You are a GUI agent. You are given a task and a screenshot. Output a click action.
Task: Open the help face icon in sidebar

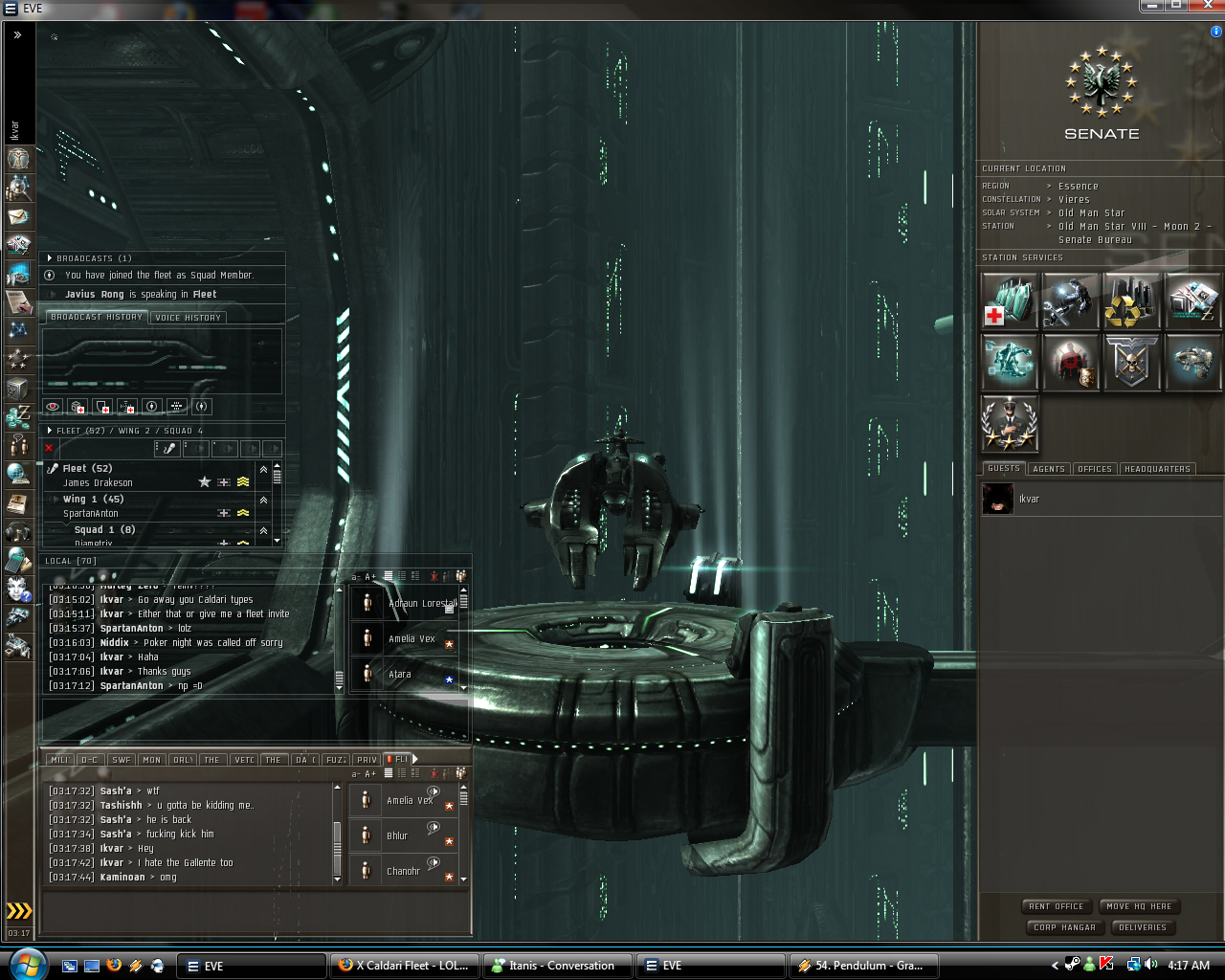point(18,590)
